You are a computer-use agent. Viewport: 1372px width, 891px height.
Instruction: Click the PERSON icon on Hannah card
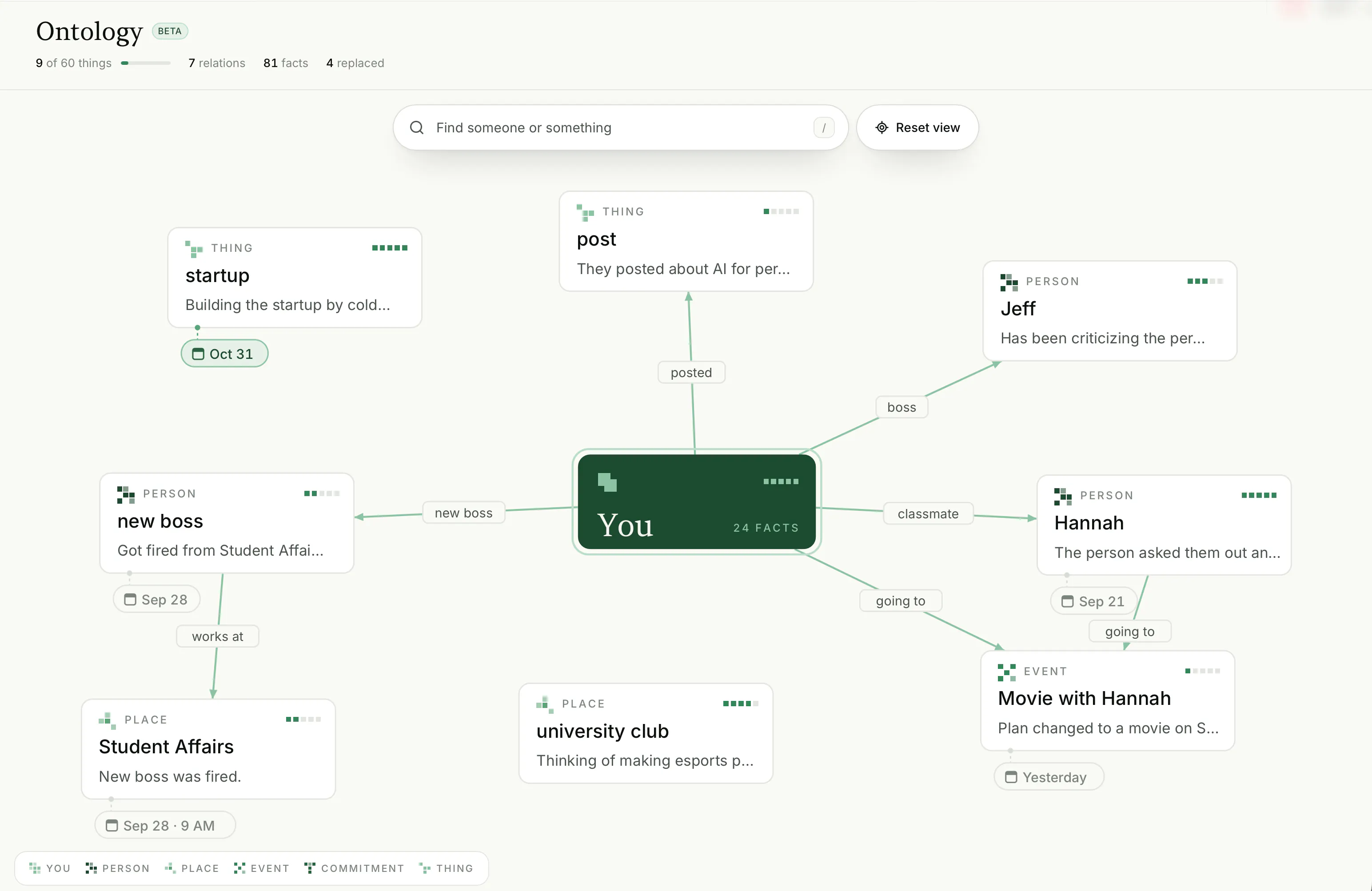click(1063, 496)
